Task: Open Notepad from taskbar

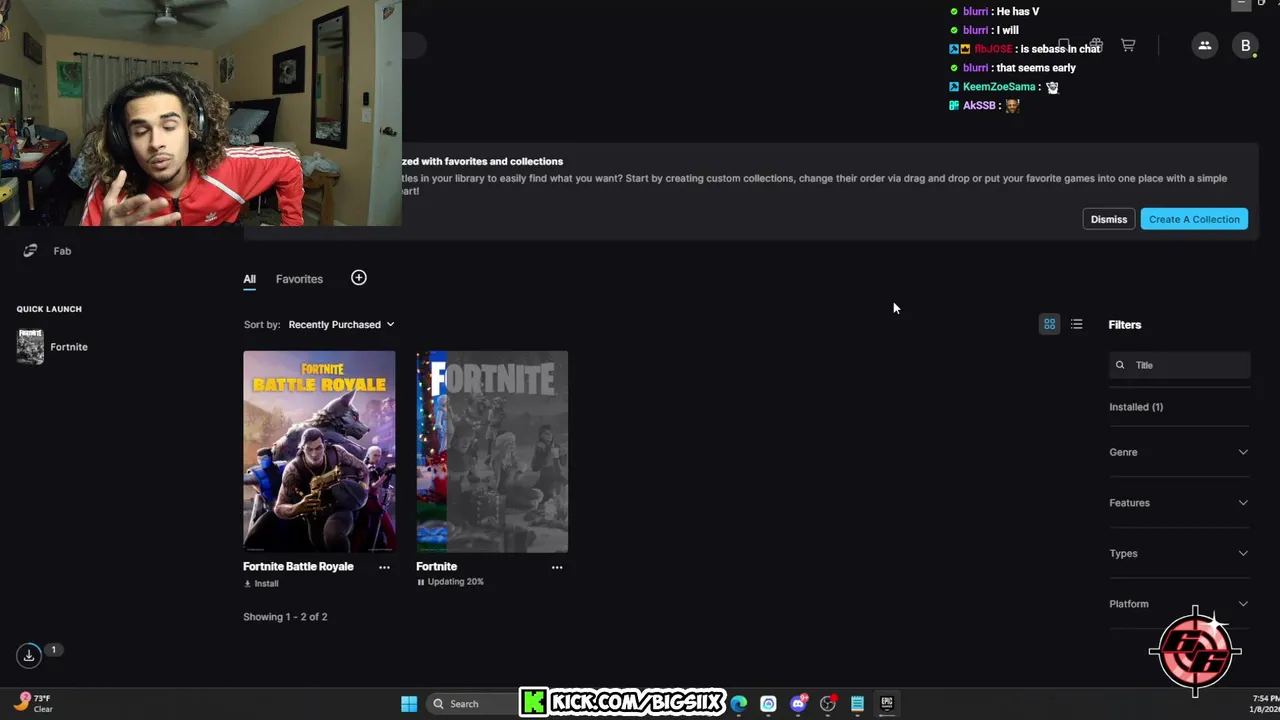Action: (857, 704)
